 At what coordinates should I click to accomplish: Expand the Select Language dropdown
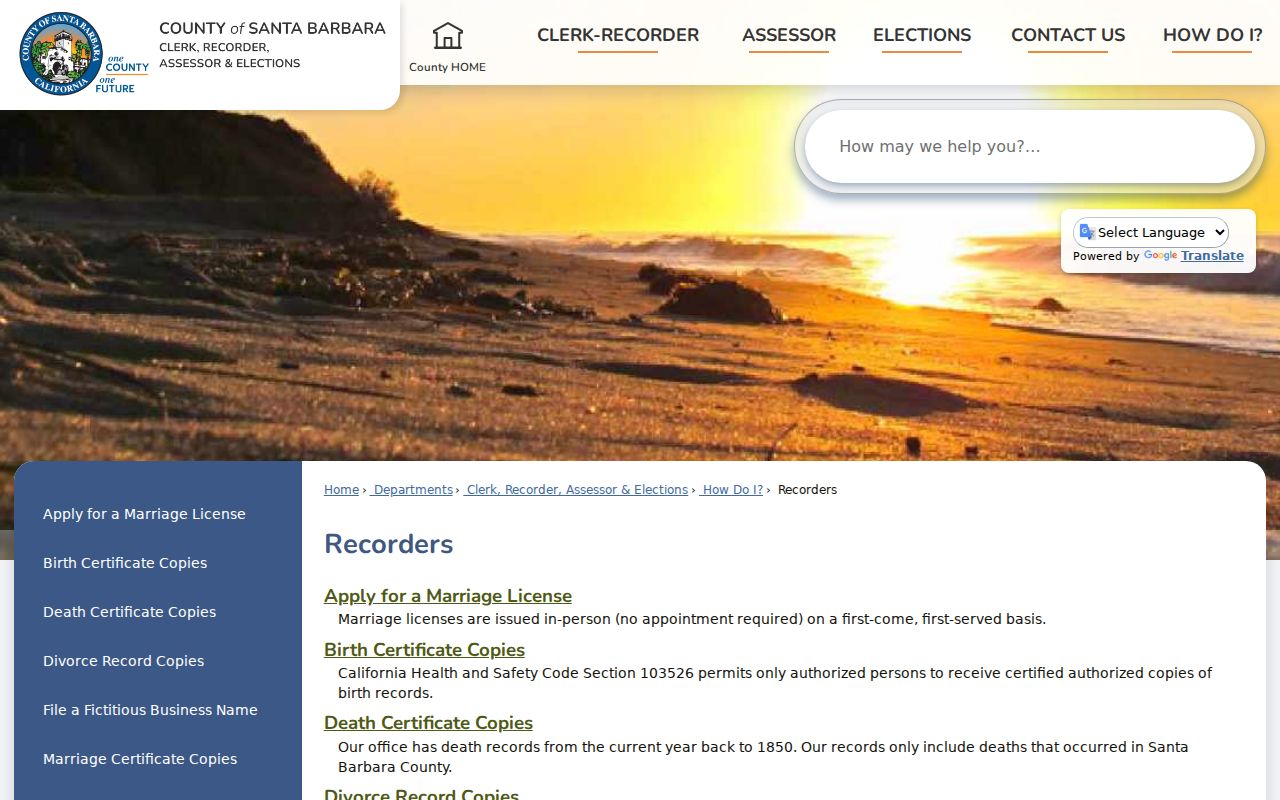(x=1151, y=232)
